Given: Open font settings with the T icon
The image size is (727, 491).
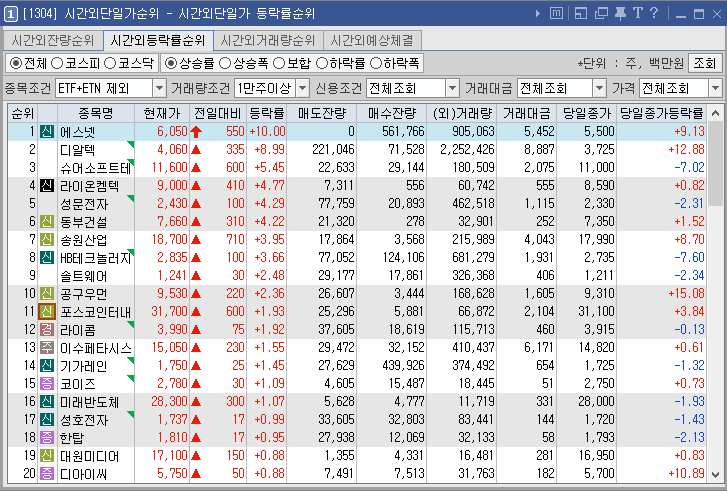Looking at the screenshot, I should [638, 13].
